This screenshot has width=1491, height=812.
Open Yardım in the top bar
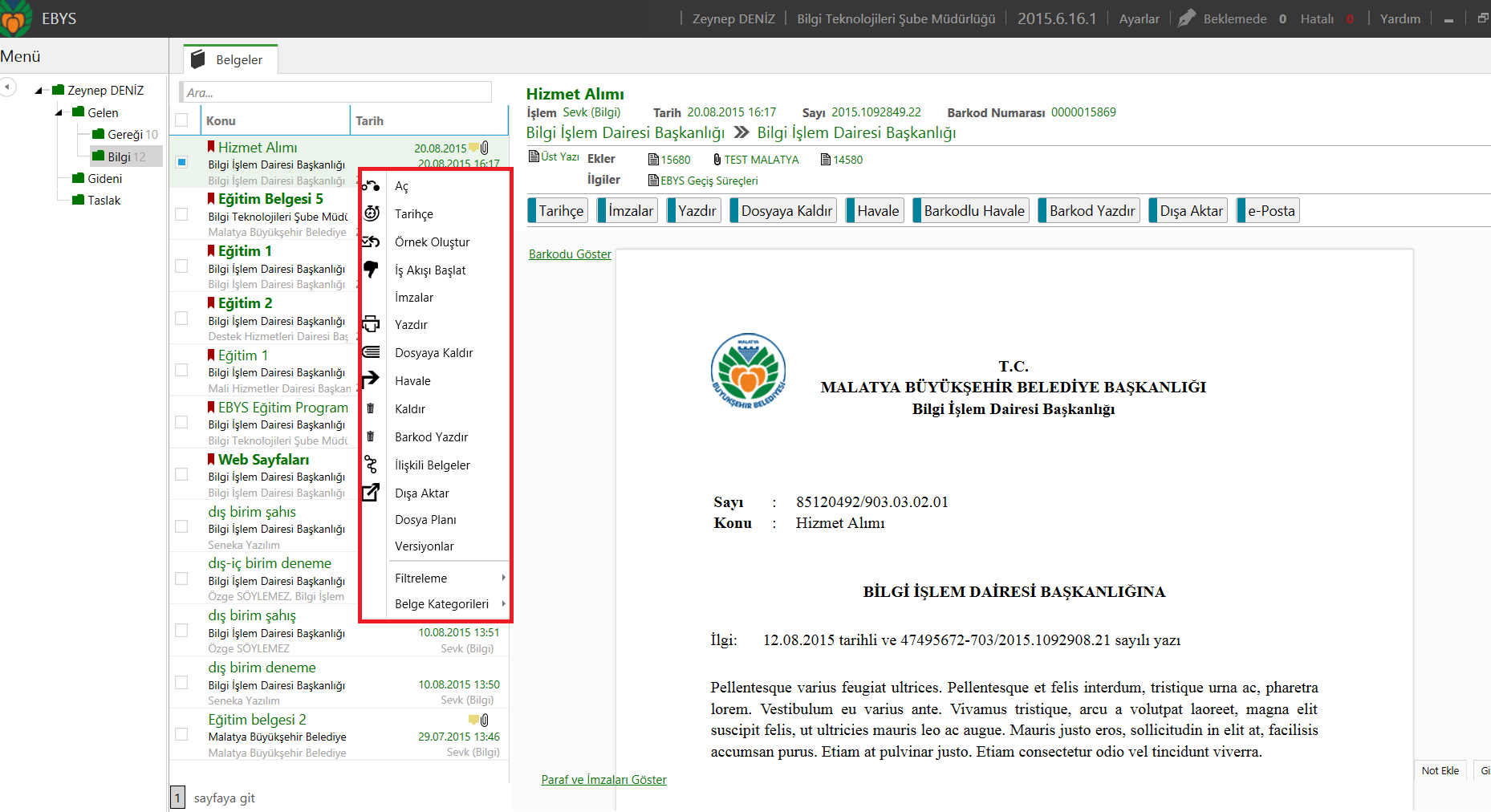tap(1400, 18)
